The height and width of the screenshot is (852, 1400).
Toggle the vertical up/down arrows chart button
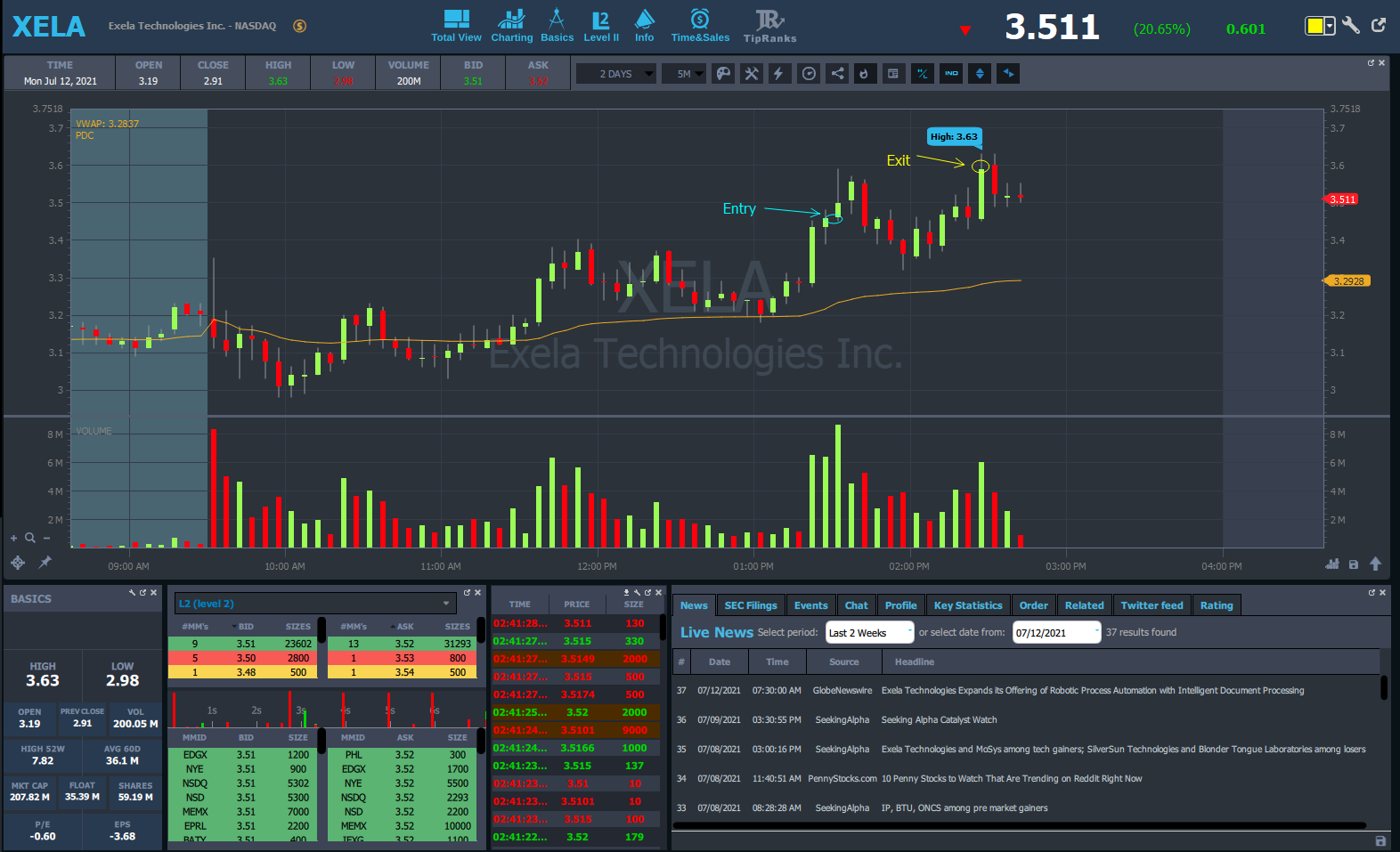click(980, 74)
